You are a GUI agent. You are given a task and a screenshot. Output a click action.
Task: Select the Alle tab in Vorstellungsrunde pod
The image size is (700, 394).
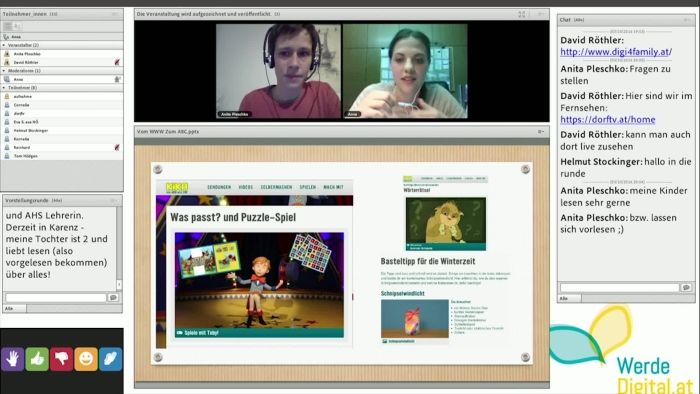point(15,308)
